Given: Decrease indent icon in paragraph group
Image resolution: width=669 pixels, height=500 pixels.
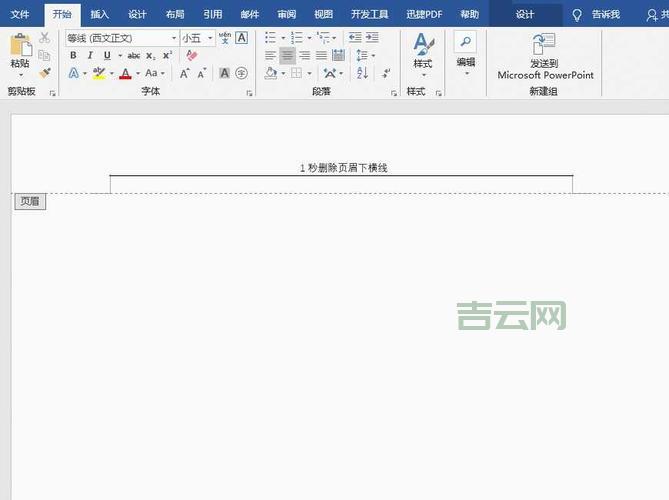Looking at the screenshot, I should pyautogui.click(x=355, y=38).
